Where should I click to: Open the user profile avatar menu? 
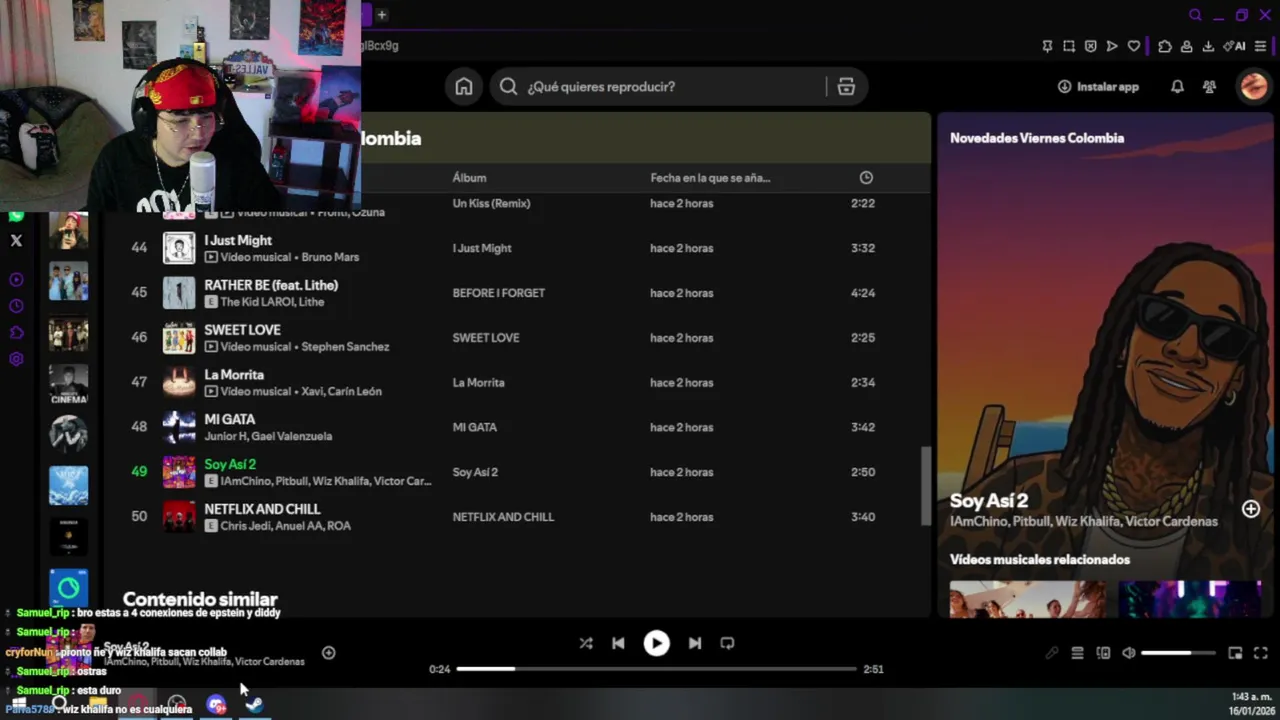(x=1254, y=87)
